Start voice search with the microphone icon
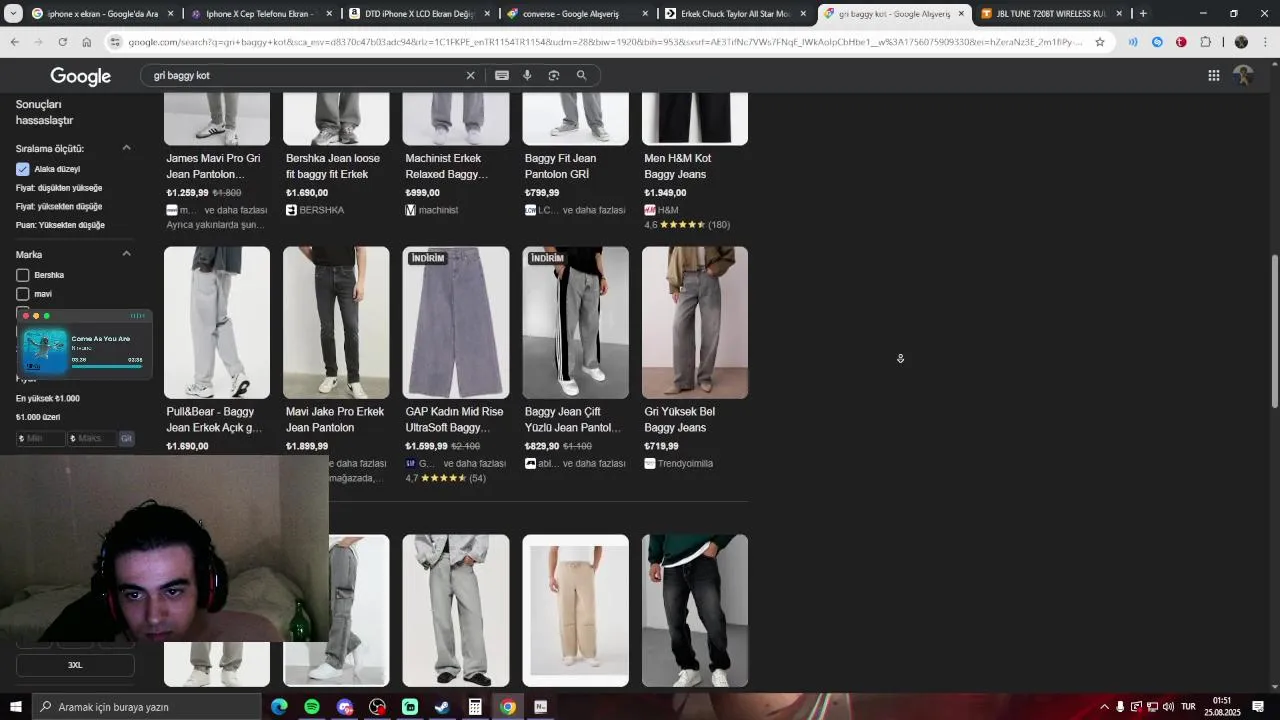The height and width of the screenshot is (720, 1280). pos(527,75)
